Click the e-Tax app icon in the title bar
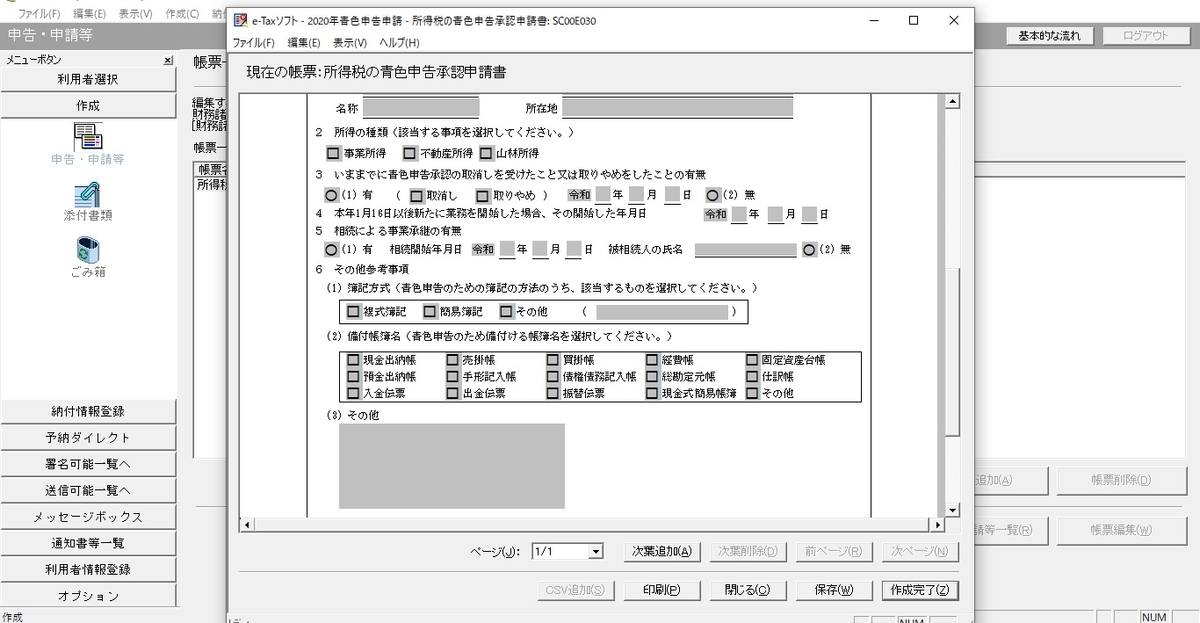 click(x=241, y=20)
